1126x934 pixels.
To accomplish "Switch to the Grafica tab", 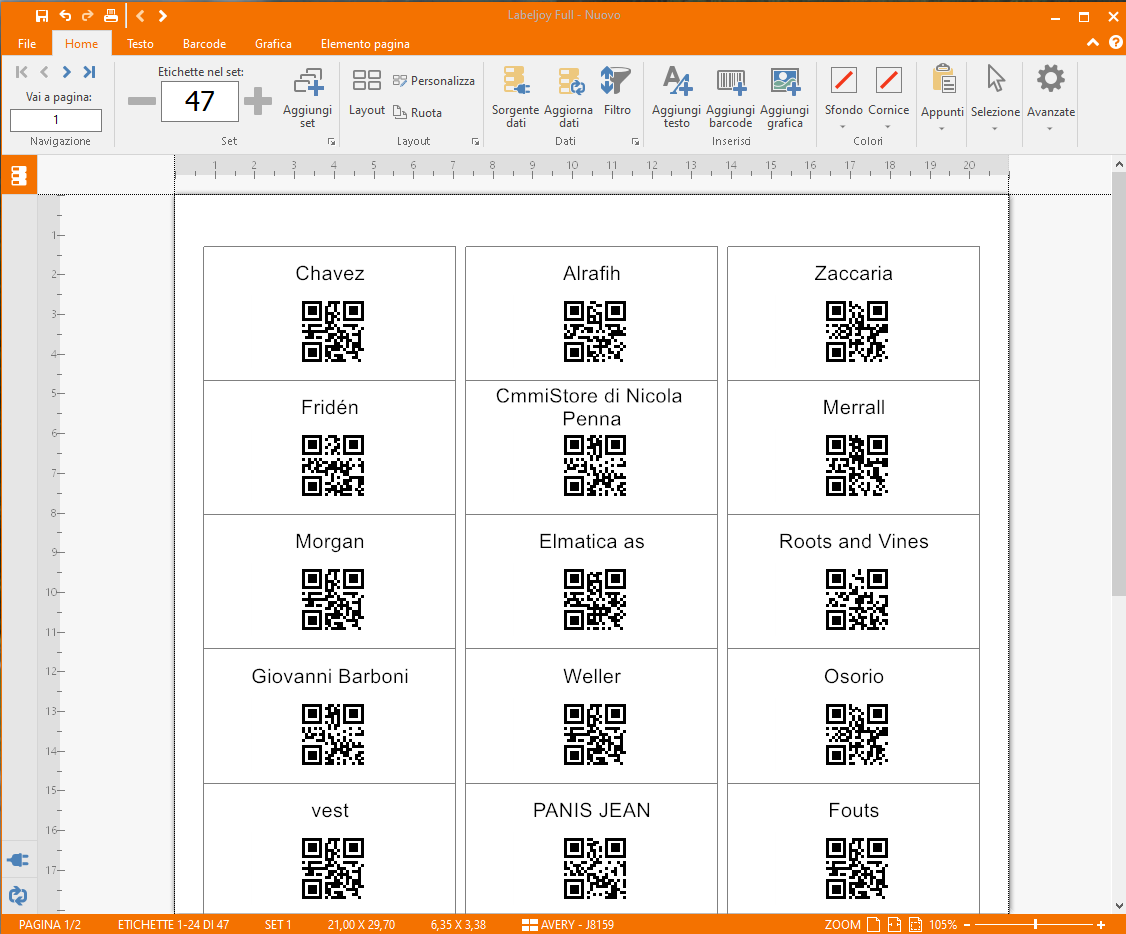I will tap(273, 44).
